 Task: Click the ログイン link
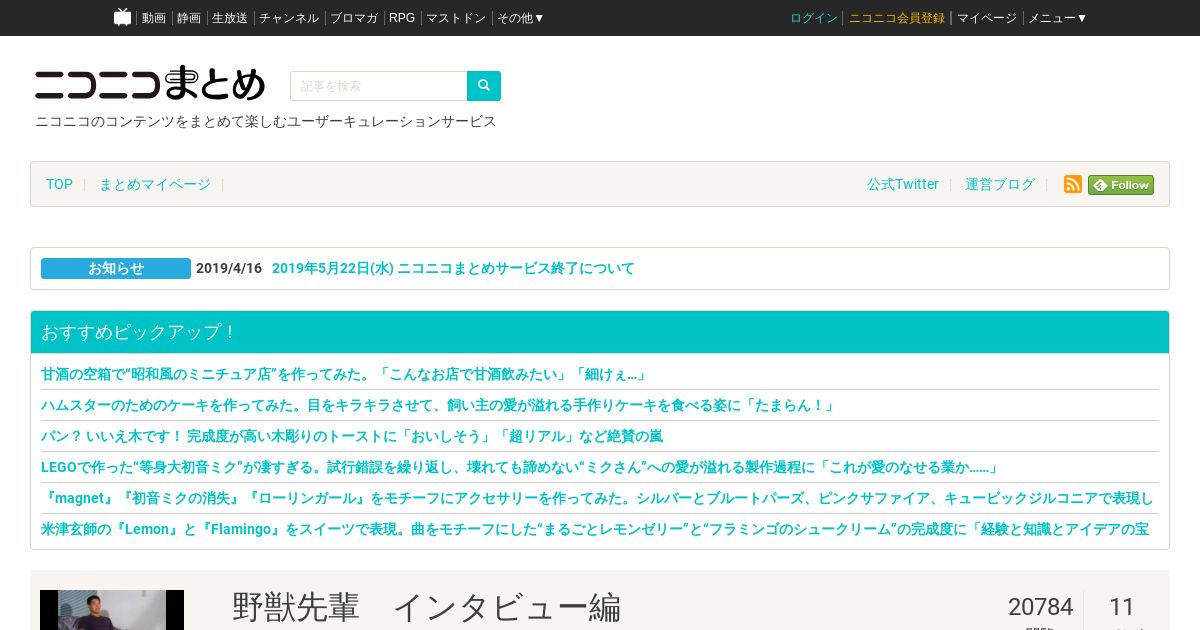[814, 18]
